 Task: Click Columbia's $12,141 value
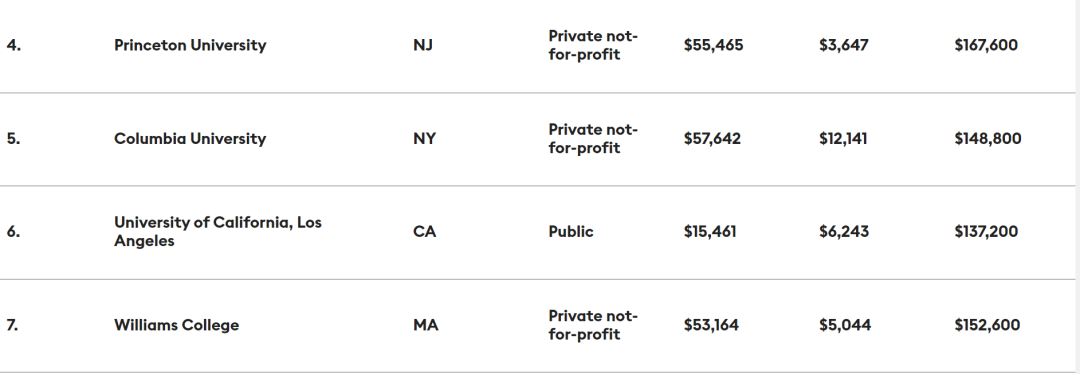click(843, 138)
